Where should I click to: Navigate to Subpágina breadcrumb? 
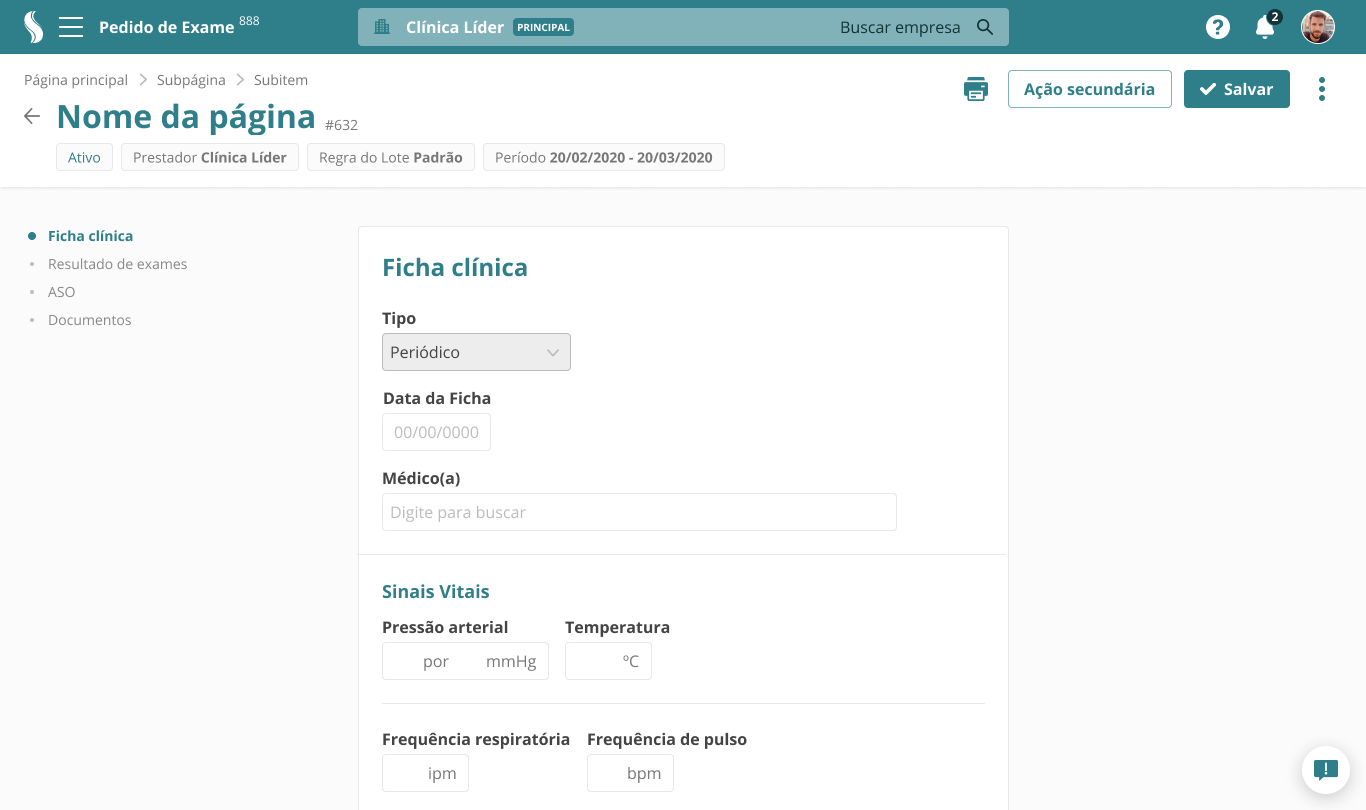pos(191,80)
